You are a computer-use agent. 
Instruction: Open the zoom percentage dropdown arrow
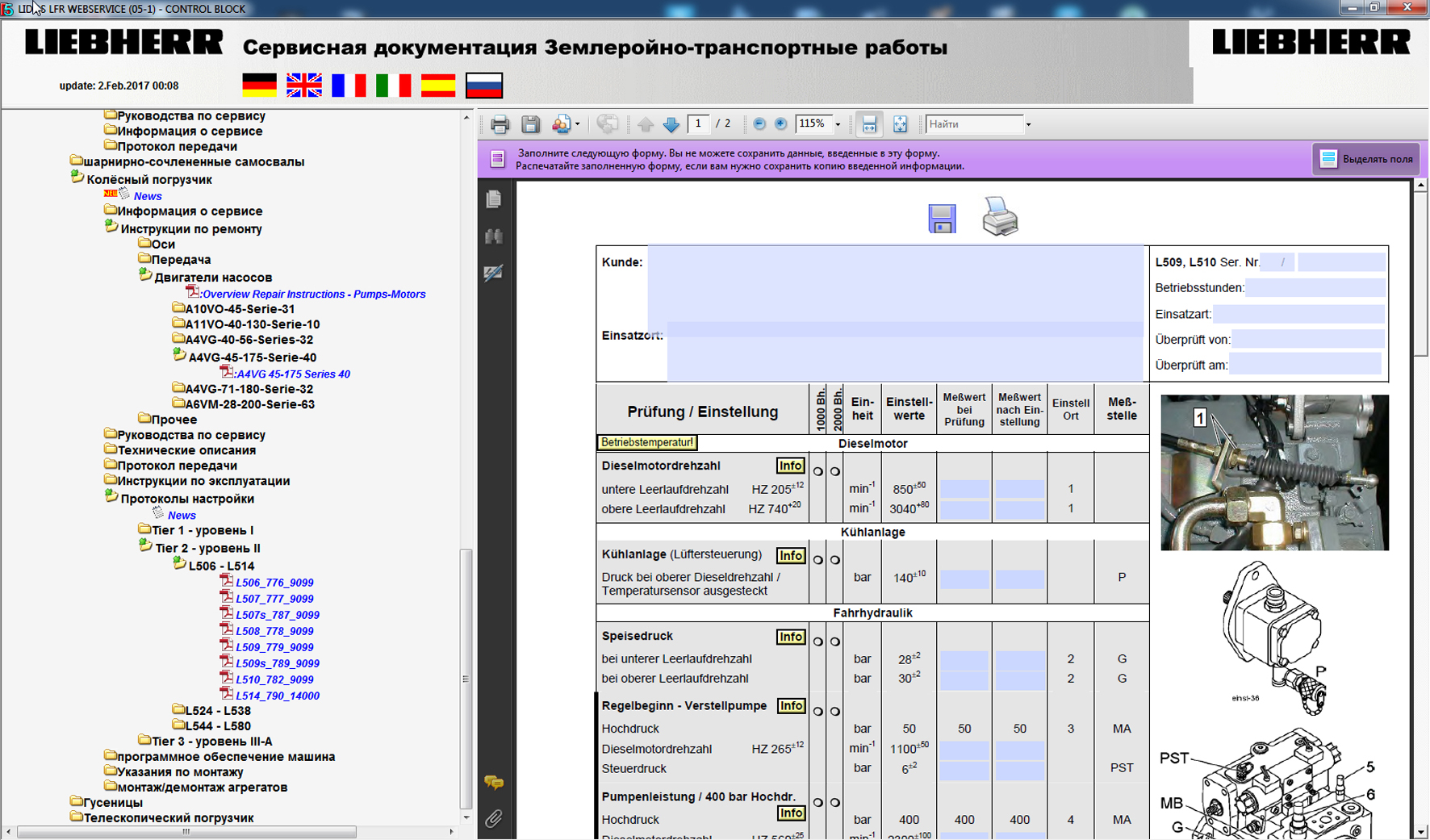pyautogui.click(x=838, y=124)
